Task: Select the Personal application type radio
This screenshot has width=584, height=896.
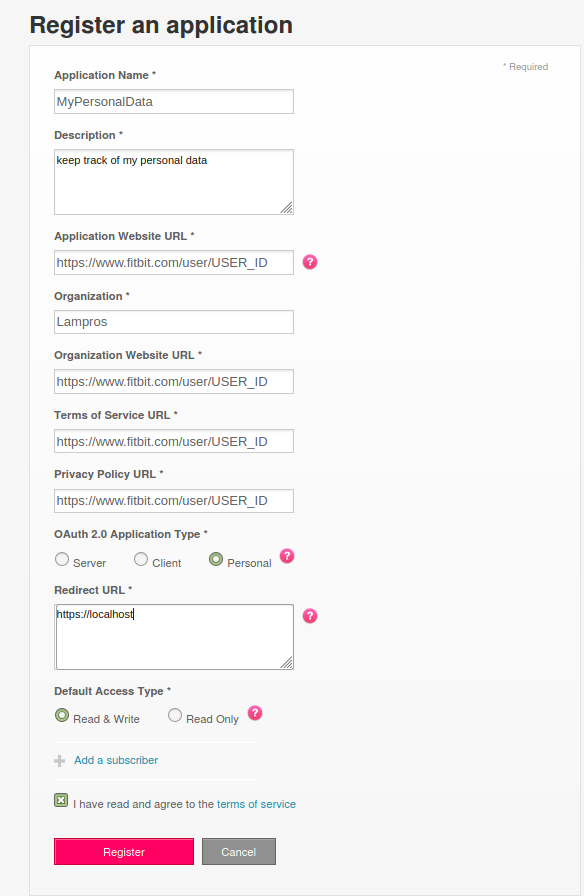Action: click(x=215, y=559)
